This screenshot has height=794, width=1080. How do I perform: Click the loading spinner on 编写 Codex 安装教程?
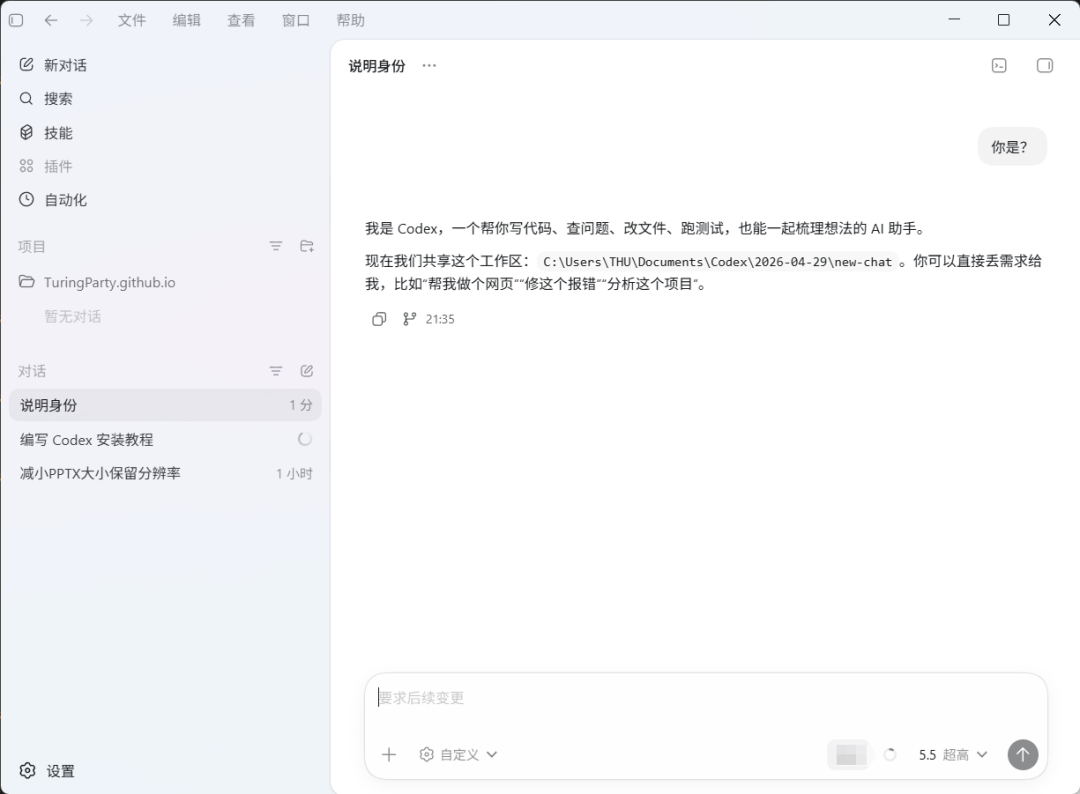304,439
